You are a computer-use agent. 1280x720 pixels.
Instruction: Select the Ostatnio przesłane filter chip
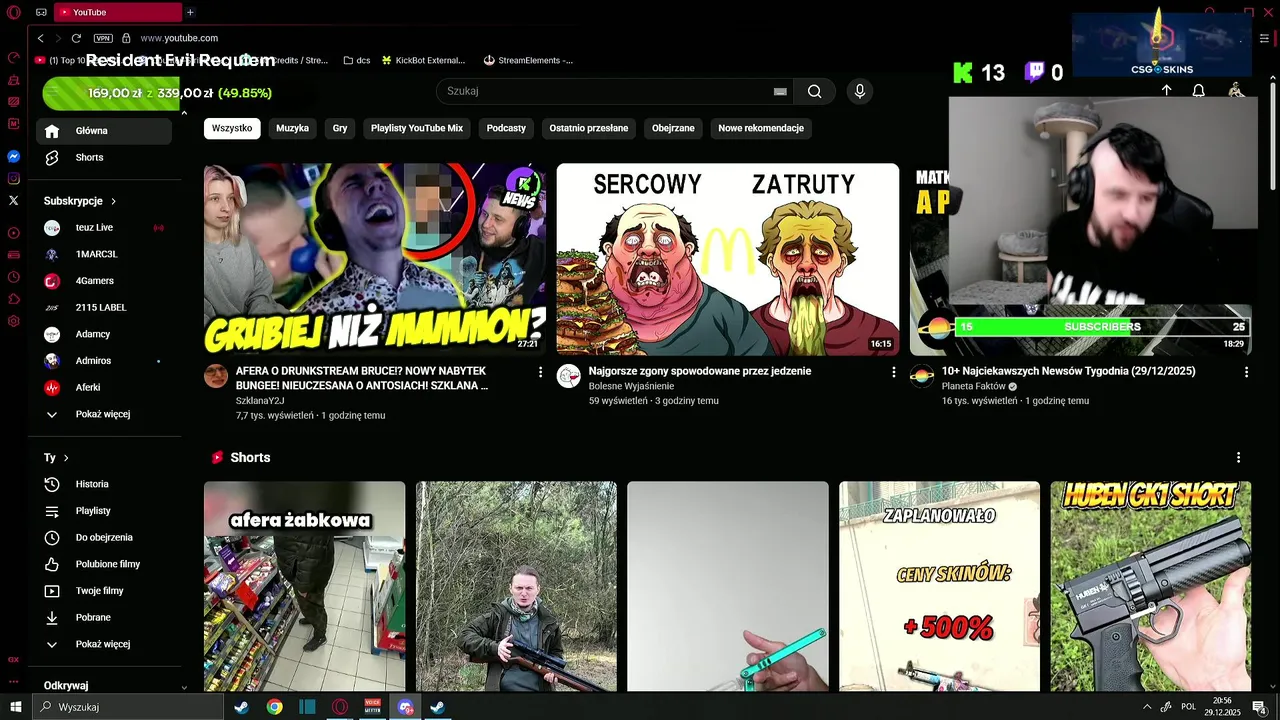pos(589,128)
